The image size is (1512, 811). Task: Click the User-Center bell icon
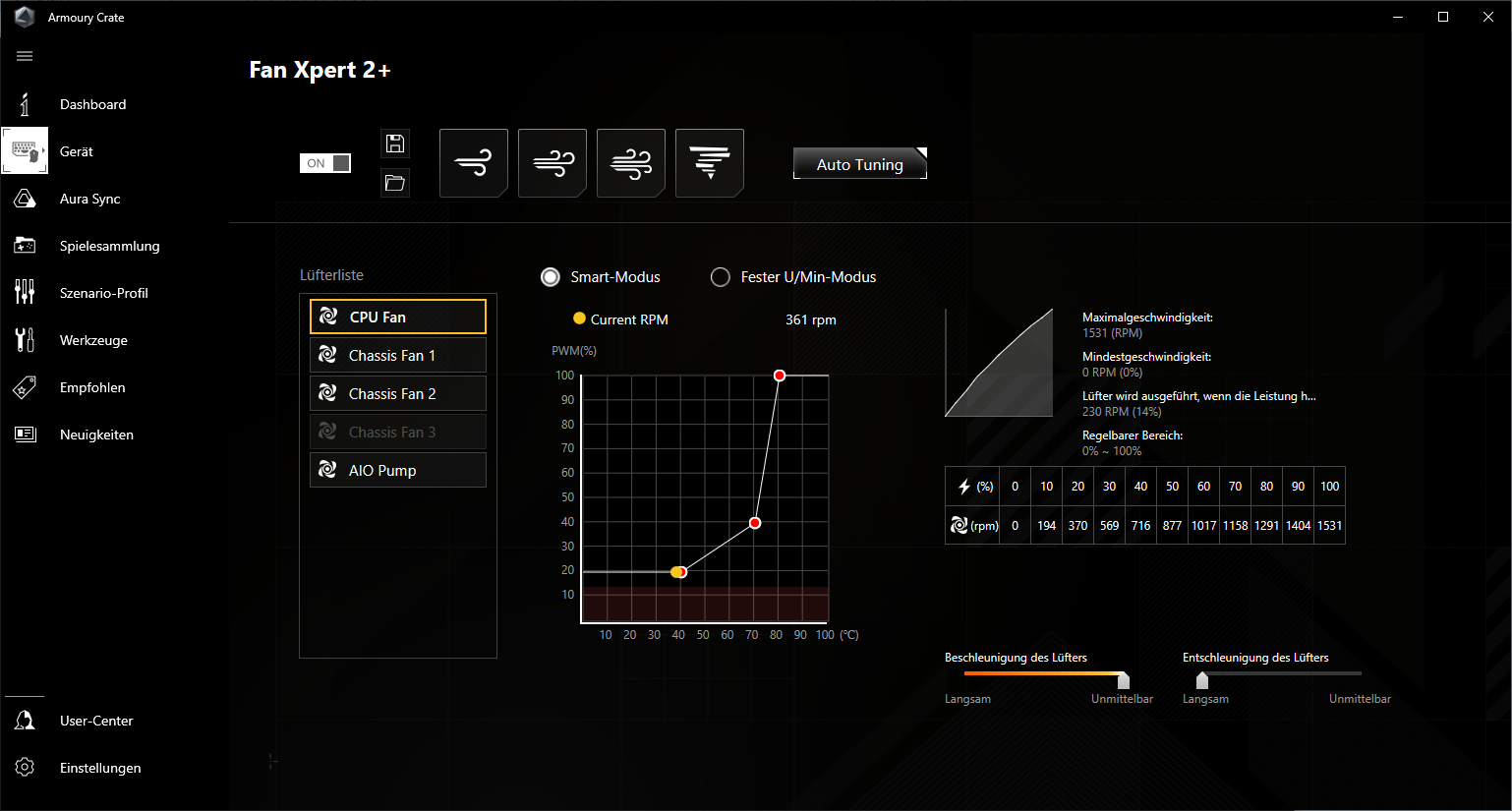(x=25, y=721)
